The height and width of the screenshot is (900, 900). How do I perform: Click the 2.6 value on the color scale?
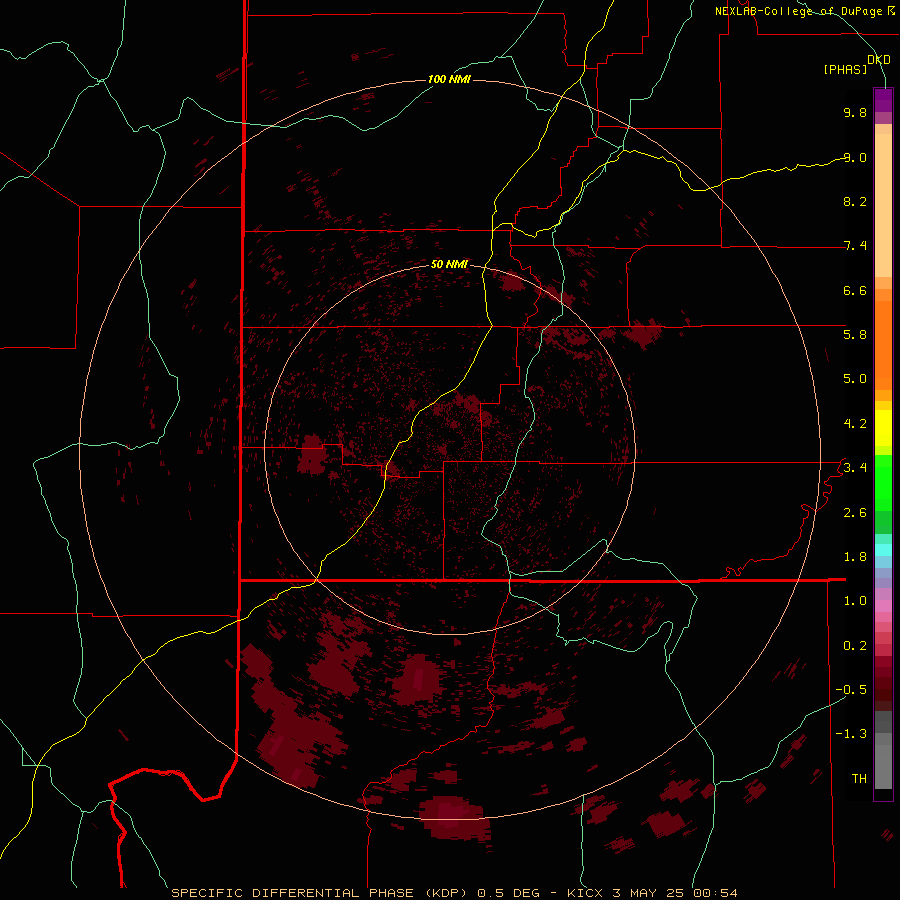click(x=855, y=513)
